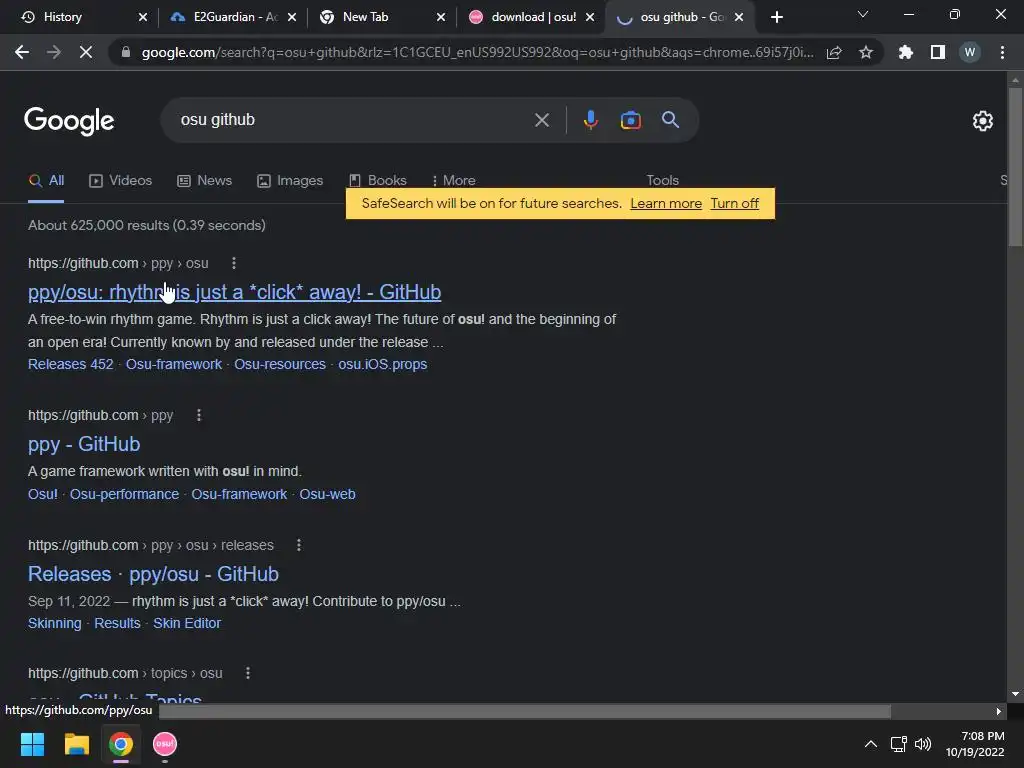Select the News search filter
This screenshot has height=768, width=1024.
[x=204, y=181]
